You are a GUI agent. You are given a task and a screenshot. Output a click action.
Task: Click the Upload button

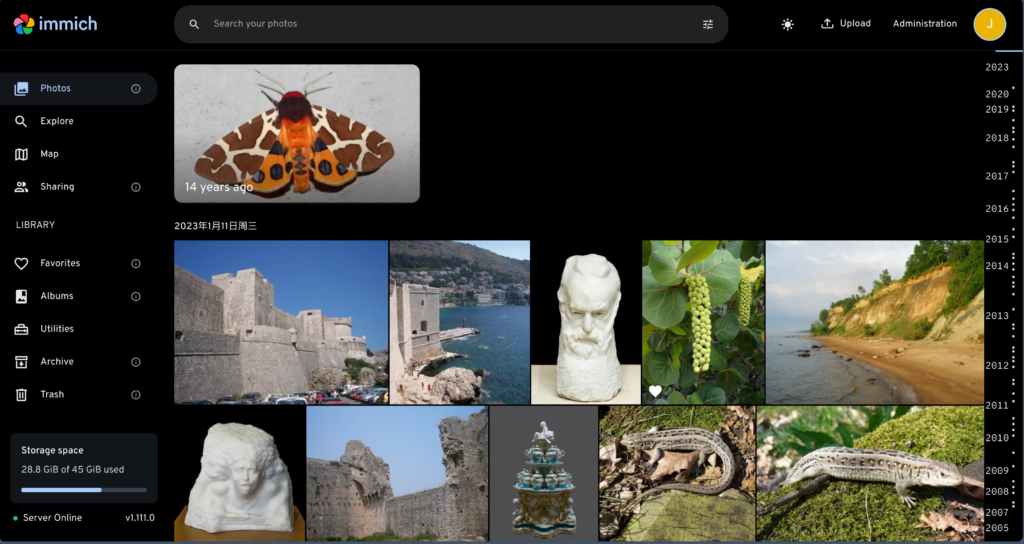[x=846, y=24]
